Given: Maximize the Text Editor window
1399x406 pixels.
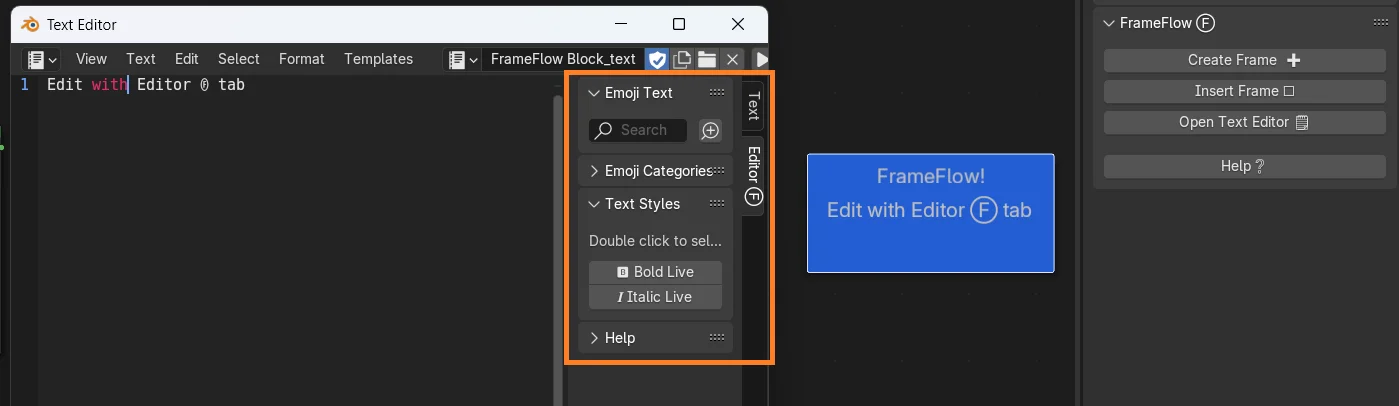Looking at the screenshot, I should [679, 24].
